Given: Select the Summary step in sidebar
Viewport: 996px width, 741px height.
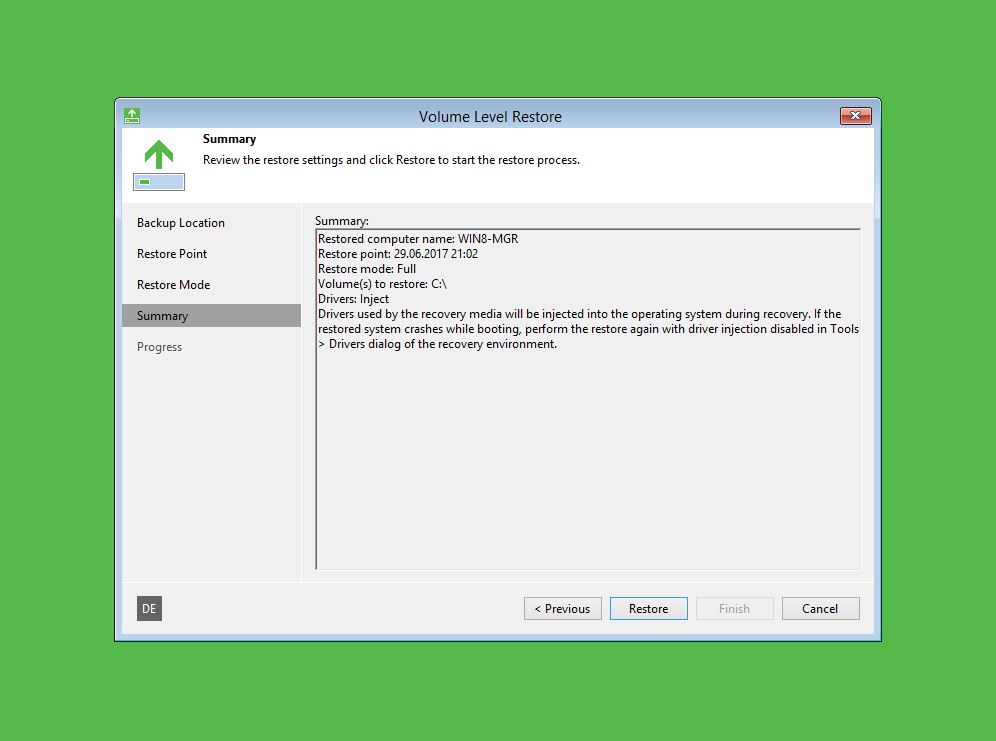Looking at the screenshot, I should click(163, 316).
